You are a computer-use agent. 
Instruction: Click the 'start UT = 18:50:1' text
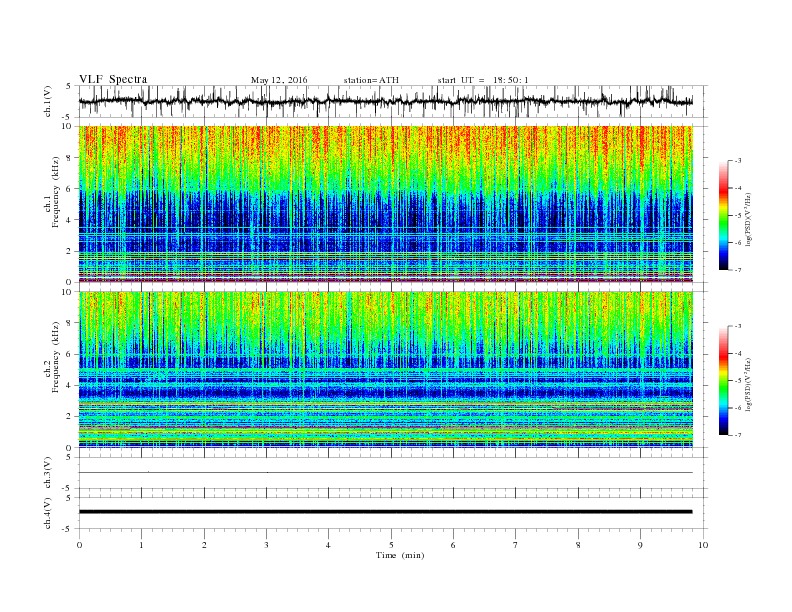[x=483, y=80]
